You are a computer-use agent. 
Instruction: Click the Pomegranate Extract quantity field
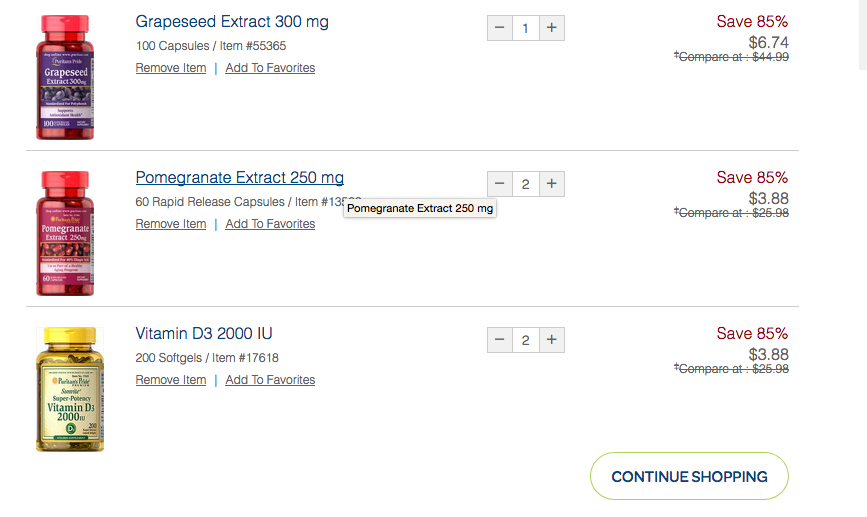click(x=526, y=184)
